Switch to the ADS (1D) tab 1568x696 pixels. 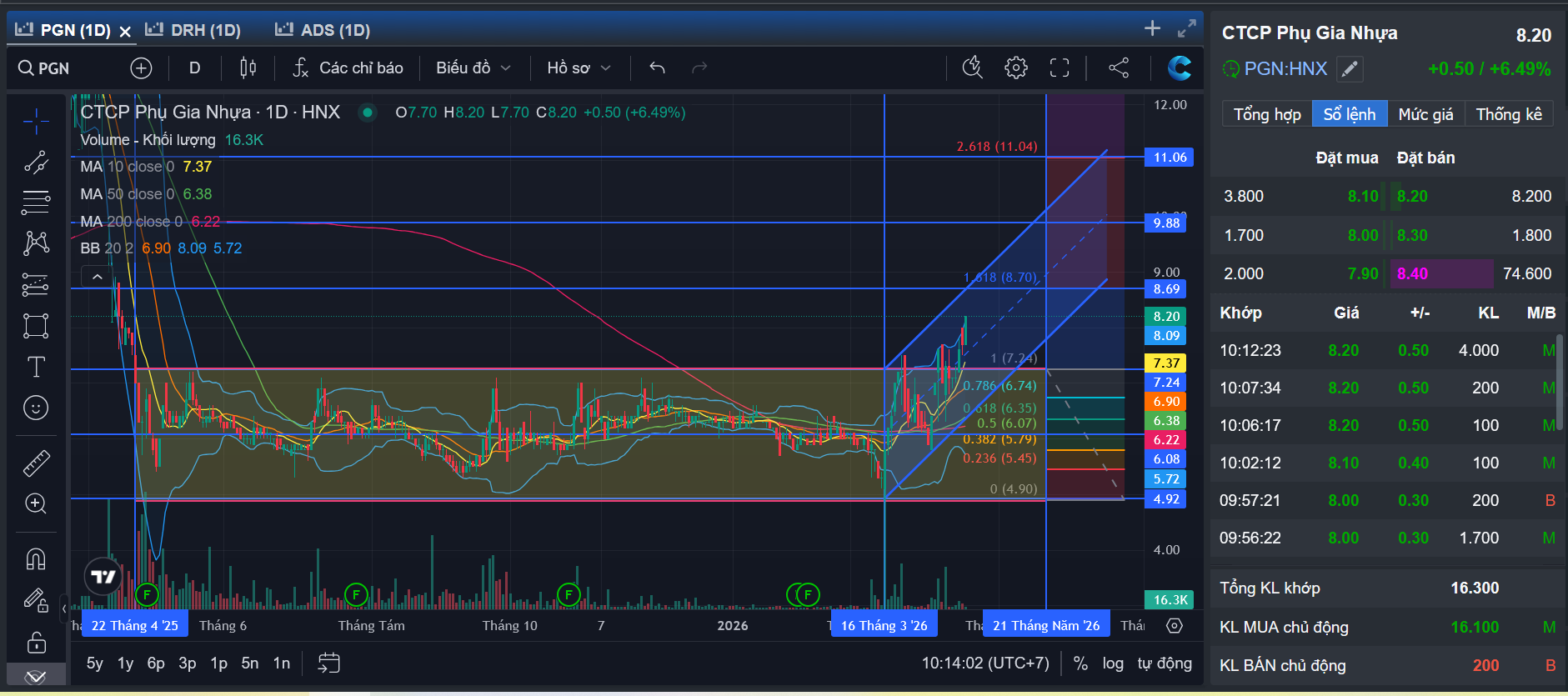(323, 30)
